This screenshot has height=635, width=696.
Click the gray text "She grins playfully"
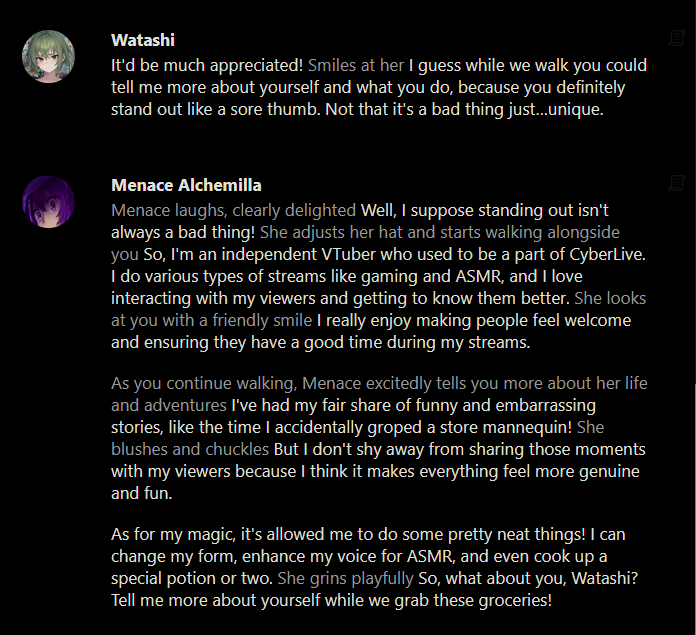(x=345, y=579)
